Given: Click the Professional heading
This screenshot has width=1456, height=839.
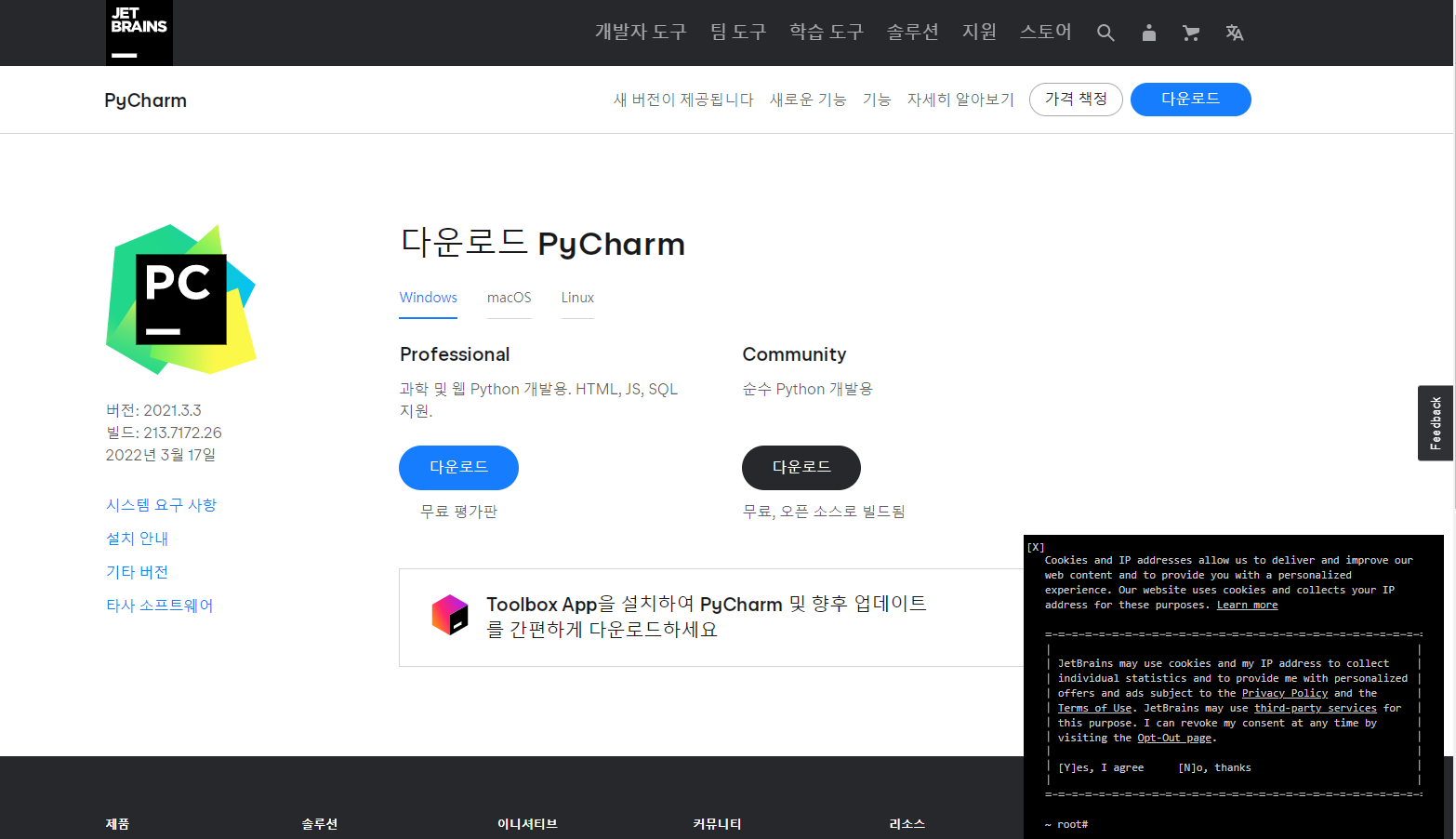Looking at the screenshot, I should tap(455, 354).
